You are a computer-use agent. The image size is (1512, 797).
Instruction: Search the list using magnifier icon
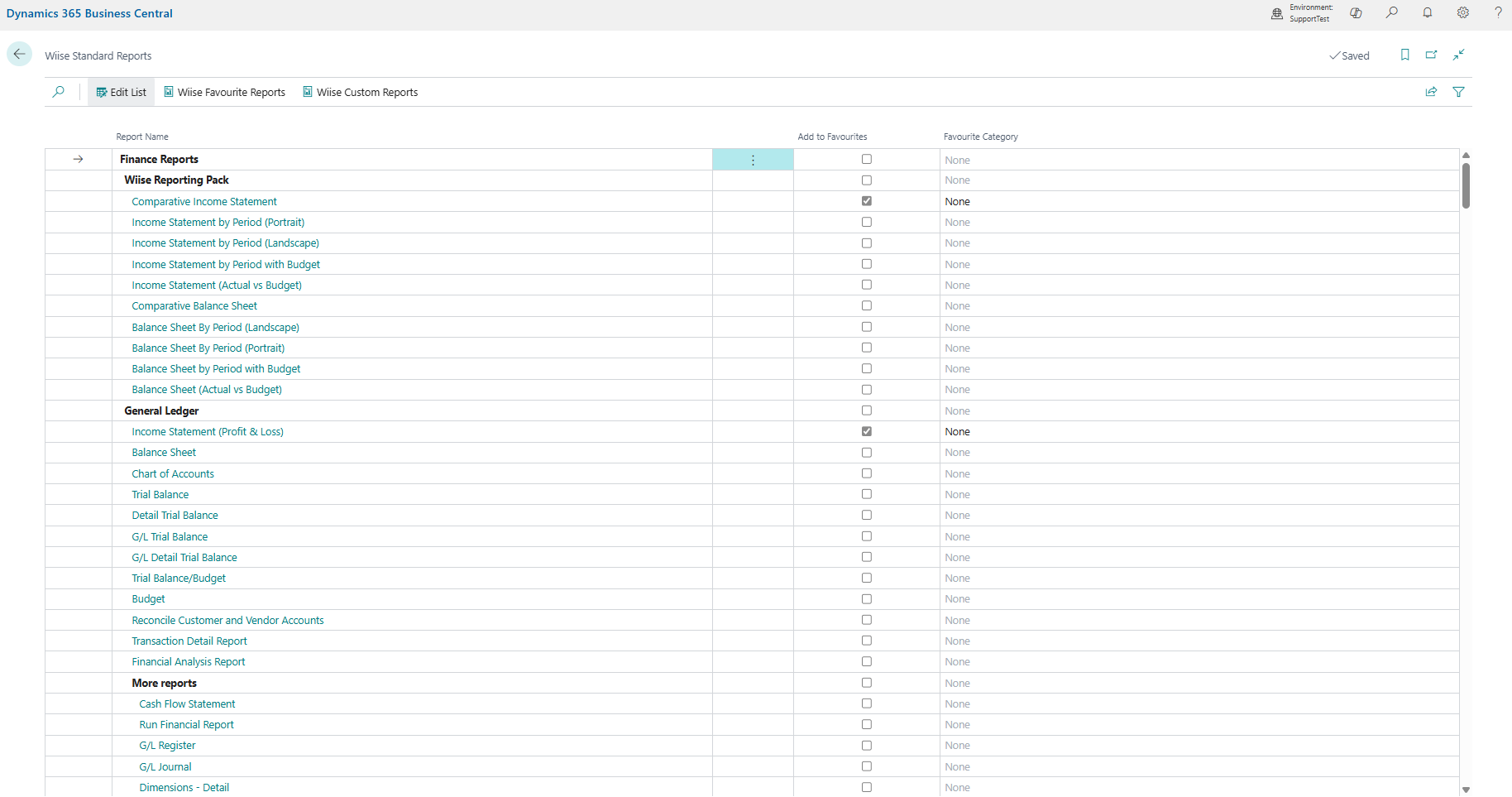click(59, 92)
